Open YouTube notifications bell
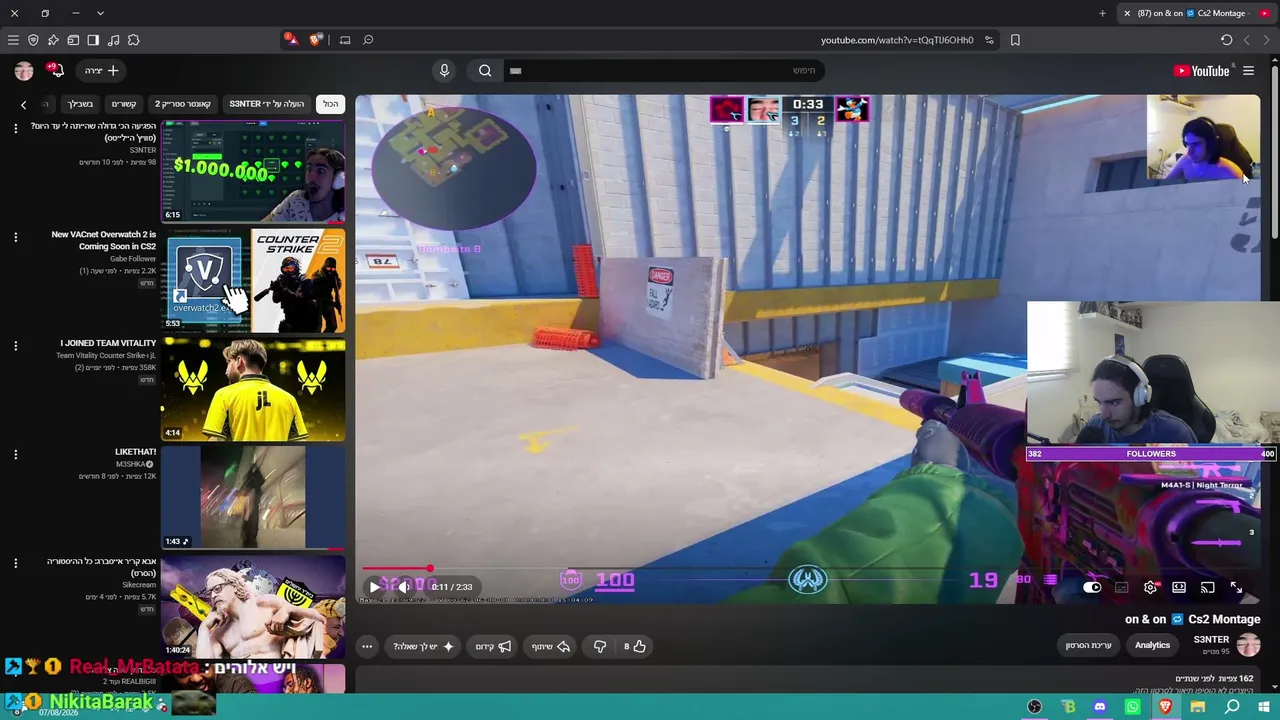1280x720 pixels. [56, 70]
